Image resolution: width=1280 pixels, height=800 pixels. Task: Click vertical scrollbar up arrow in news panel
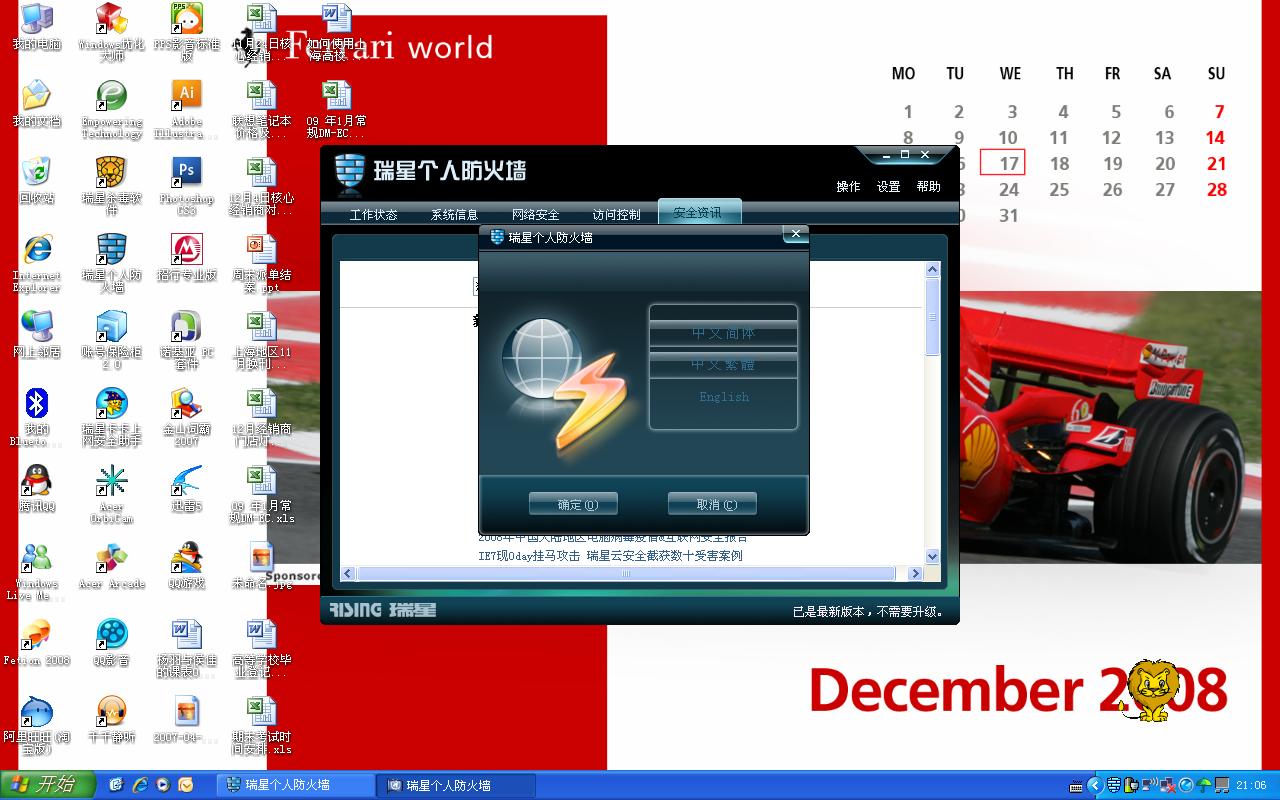pos(932,270)
